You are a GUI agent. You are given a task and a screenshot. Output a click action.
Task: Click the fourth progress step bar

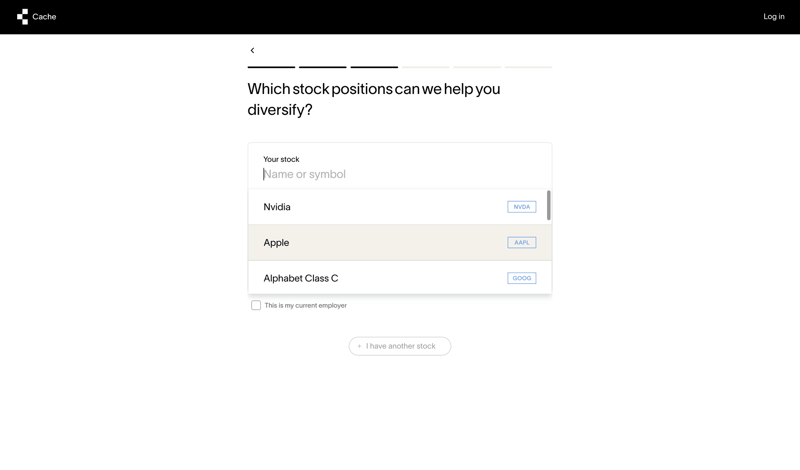click(425, 67)
